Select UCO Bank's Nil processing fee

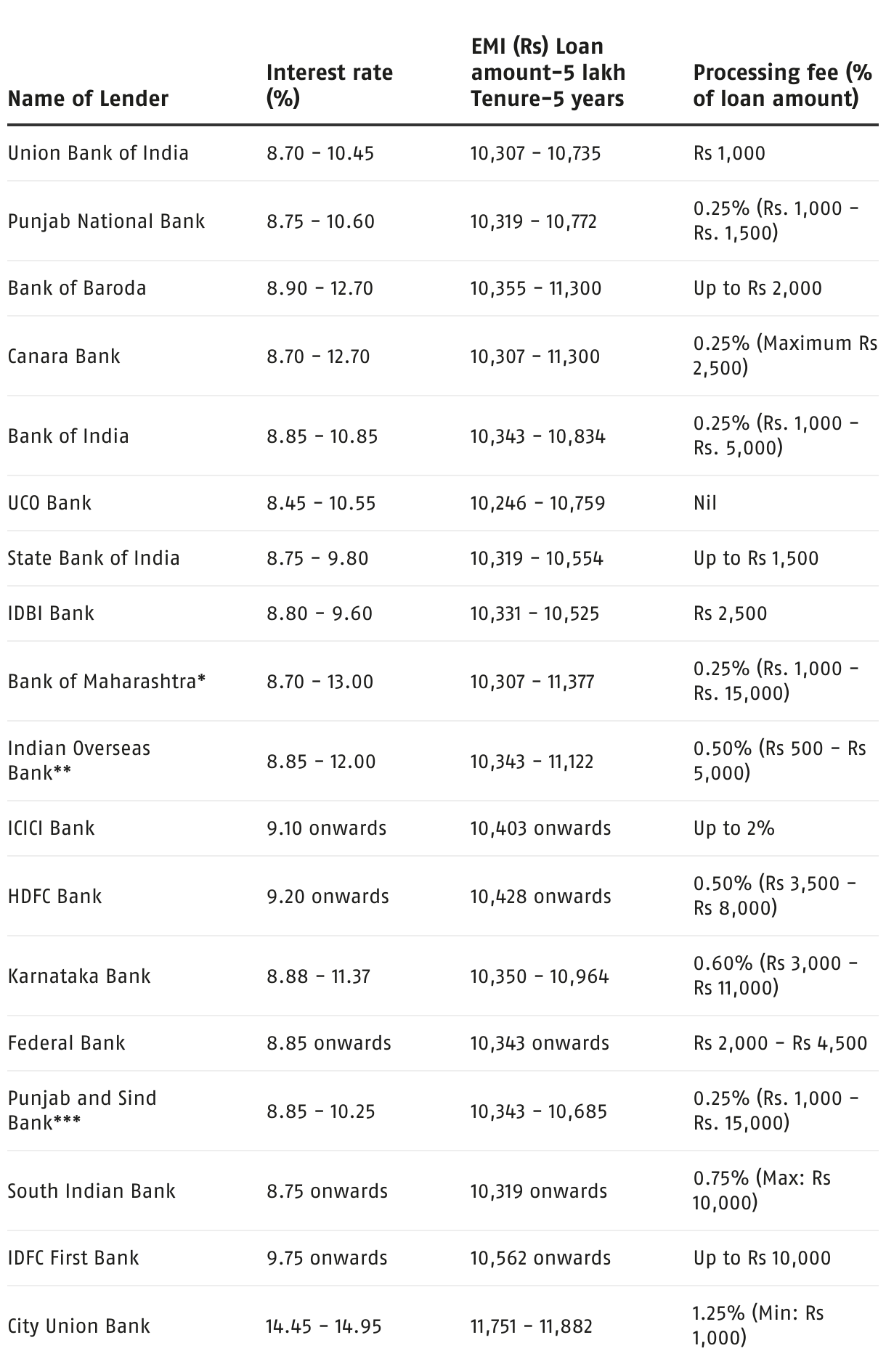coord(704,503)
